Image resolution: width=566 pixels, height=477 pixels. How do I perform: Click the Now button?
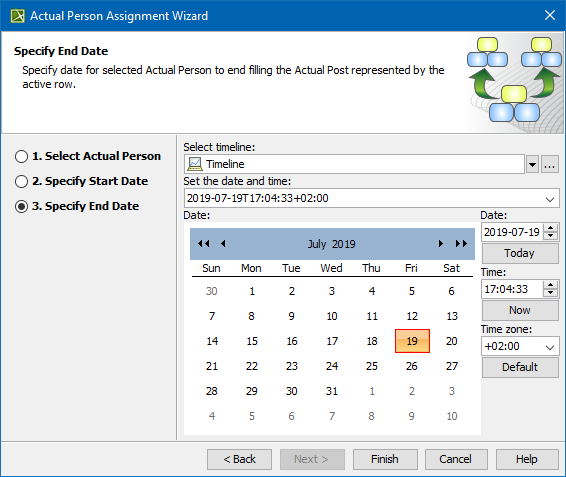520,310
